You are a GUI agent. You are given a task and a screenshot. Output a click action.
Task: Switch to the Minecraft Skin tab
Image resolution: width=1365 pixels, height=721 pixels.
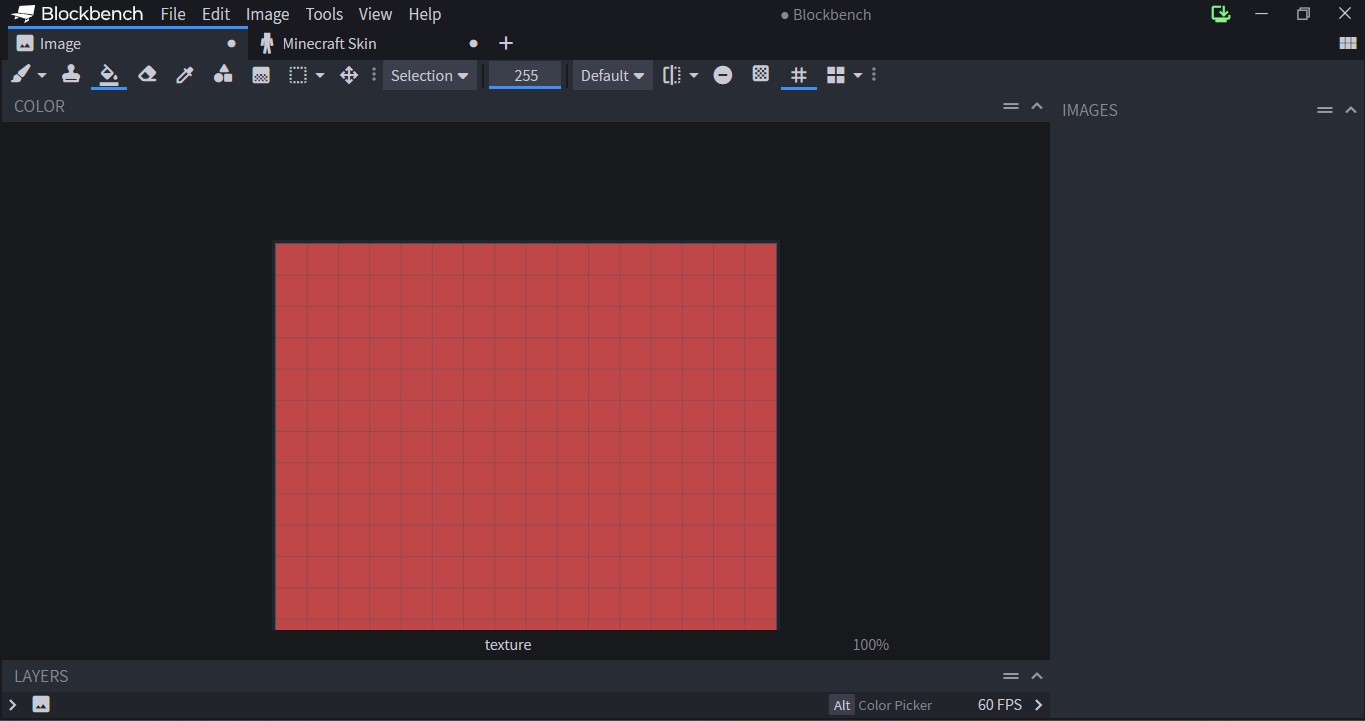[x=330, y=43]
